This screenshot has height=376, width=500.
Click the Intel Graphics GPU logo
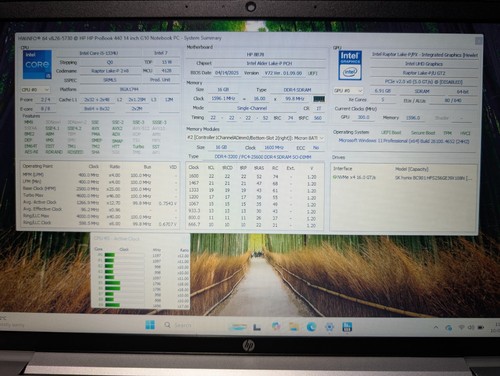pos(350,65)
